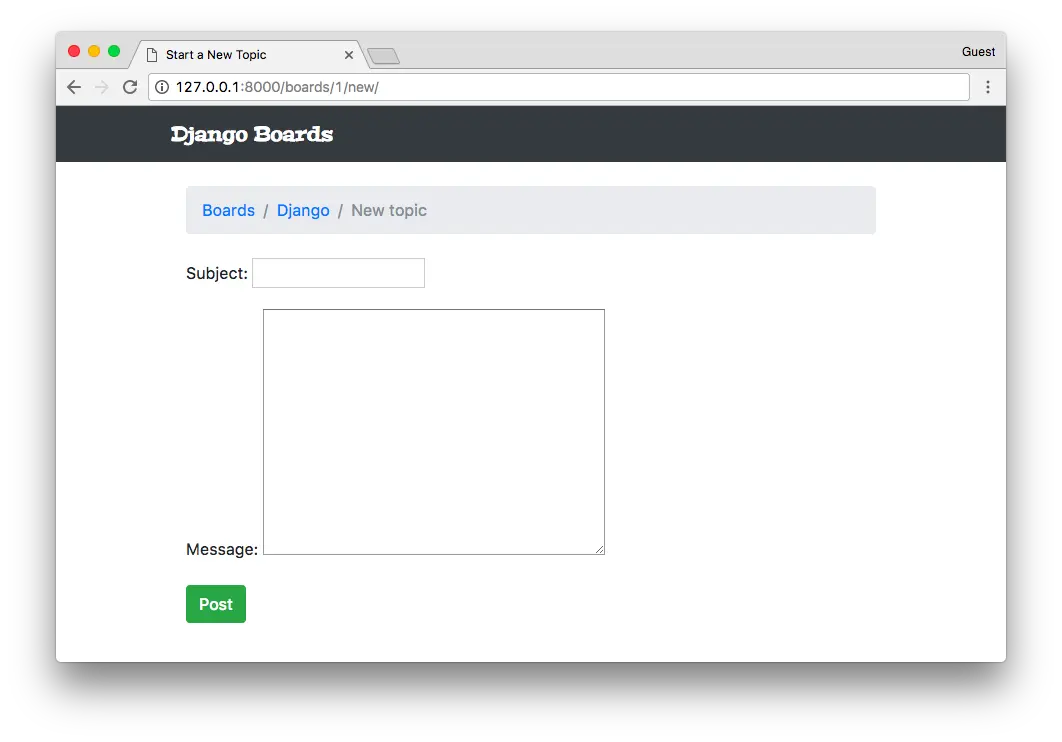Focus the address bar URL
Viewport: 1062px width, 742px height.
(x=559, y=87)
